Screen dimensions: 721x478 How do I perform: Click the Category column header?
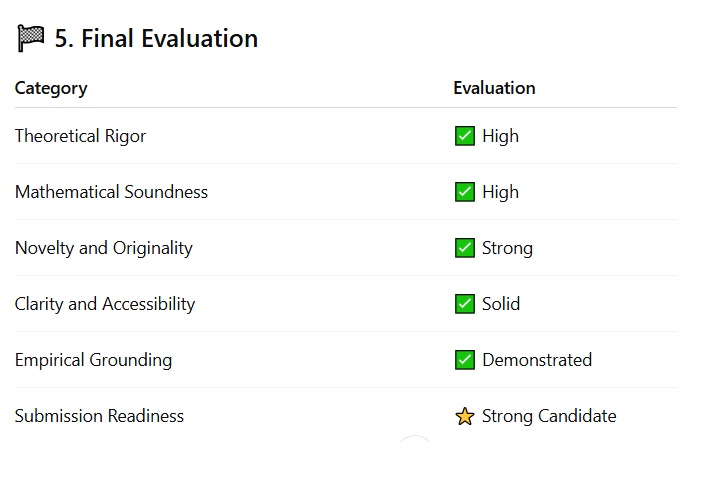tap(51, 88)
